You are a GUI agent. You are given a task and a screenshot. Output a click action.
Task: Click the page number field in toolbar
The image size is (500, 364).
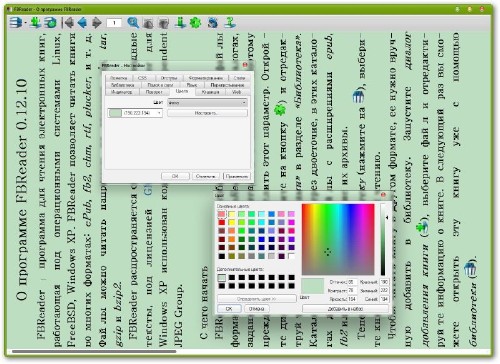(114, 23)
